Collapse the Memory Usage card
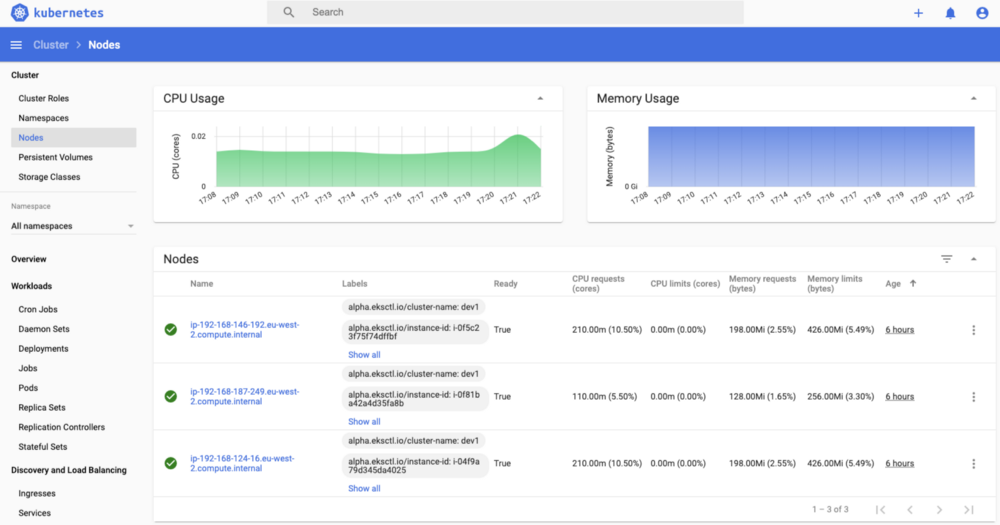This screenshot has width=1000, height=525. (974, 99)
